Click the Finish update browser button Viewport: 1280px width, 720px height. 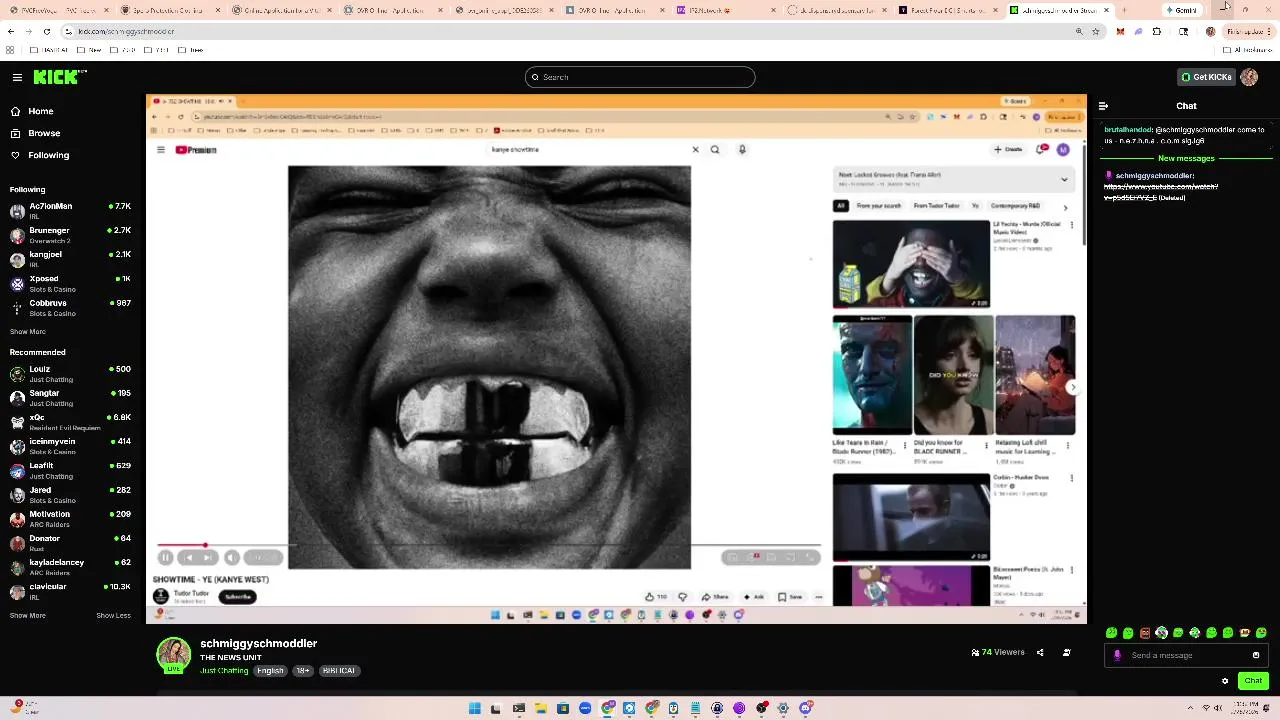pos(1247,31)
